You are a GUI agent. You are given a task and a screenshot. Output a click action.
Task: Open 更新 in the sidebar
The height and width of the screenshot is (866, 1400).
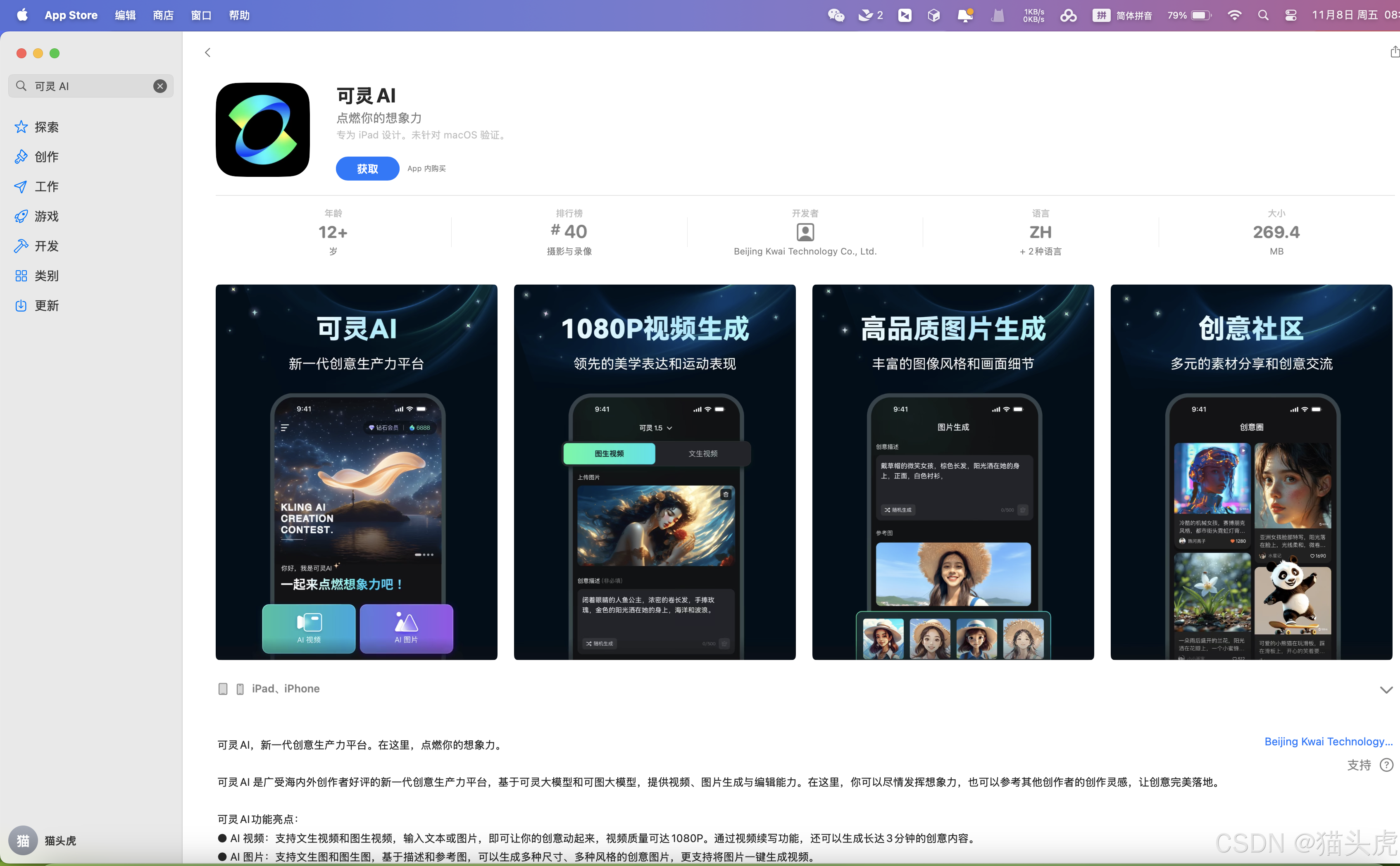[37, 305]
